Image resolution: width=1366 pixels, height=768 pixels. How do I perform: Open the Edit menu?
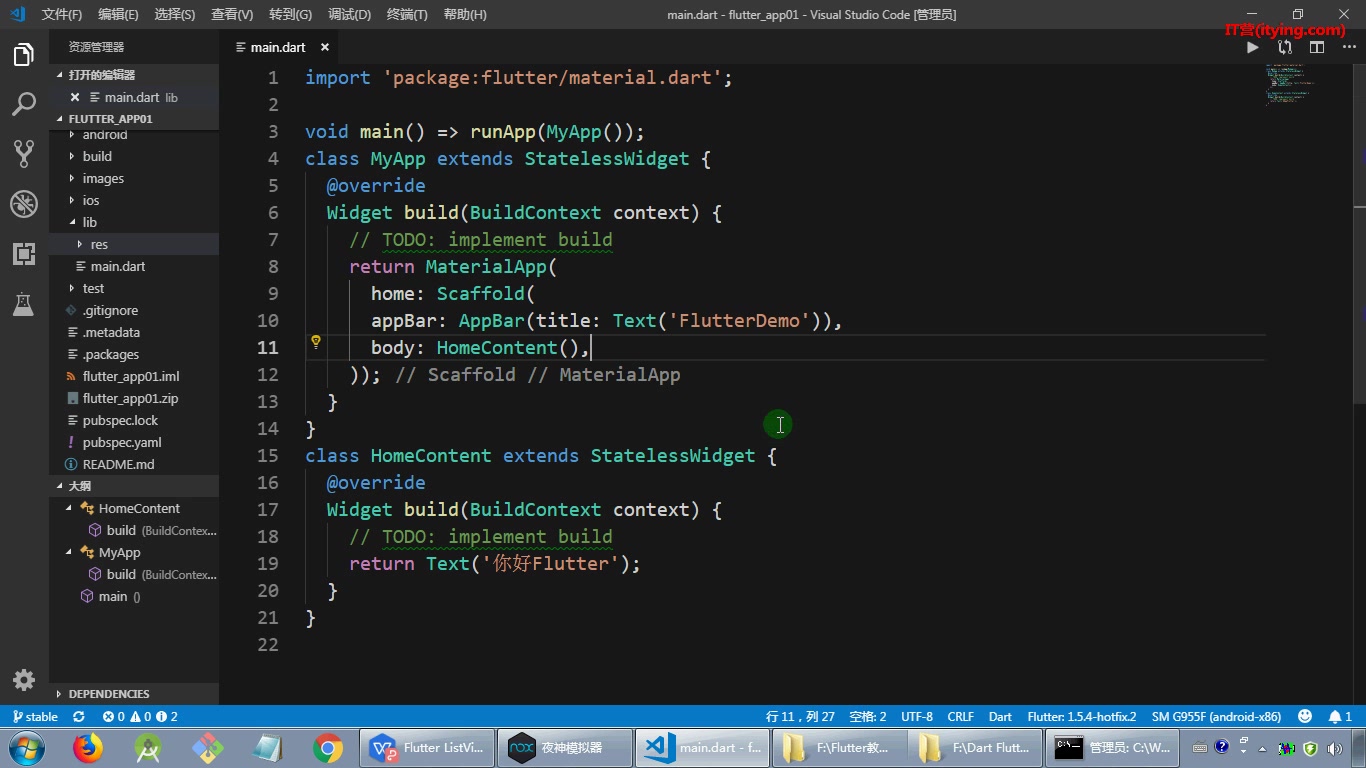pos(119,14)
